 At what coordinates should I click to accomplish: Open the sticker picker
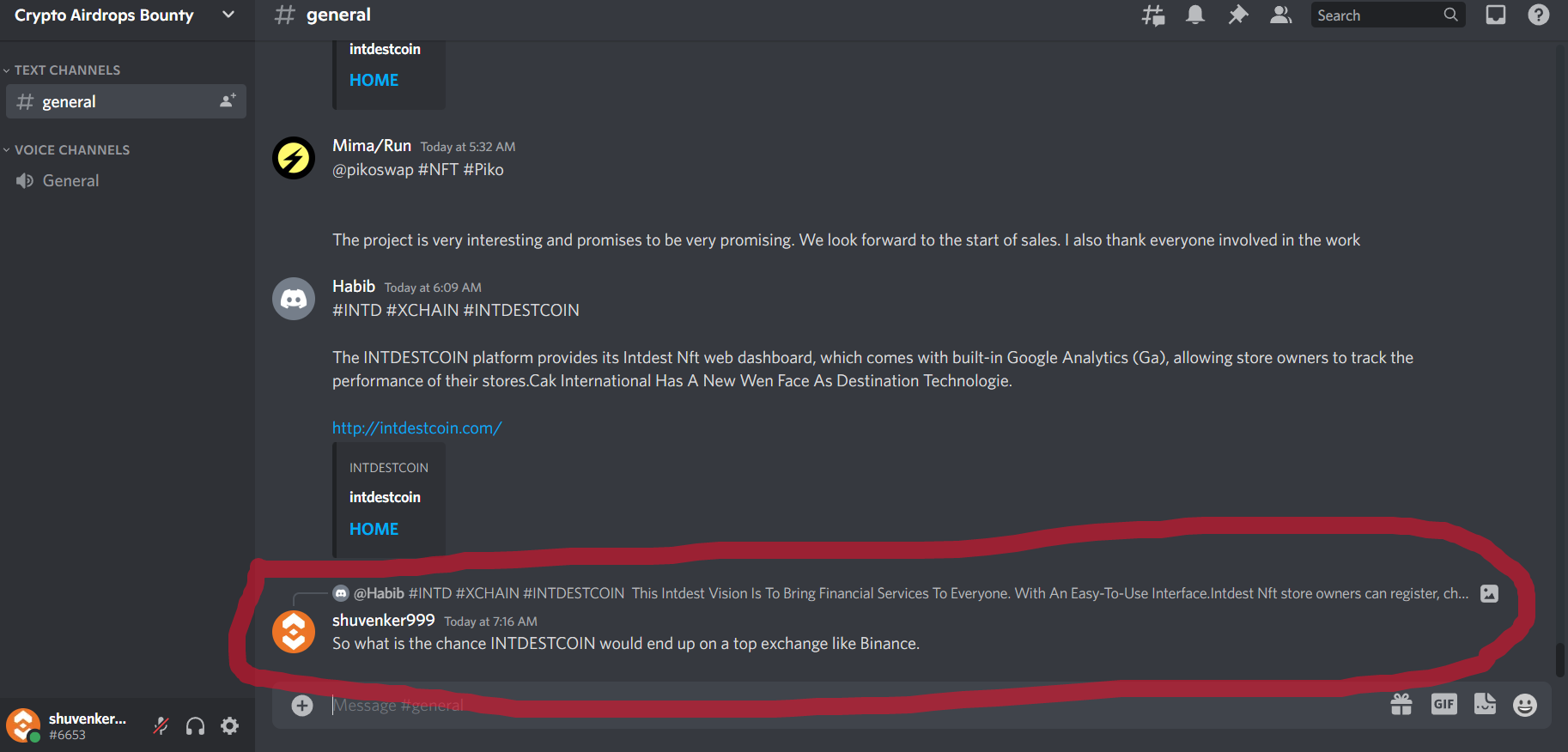1485,705
